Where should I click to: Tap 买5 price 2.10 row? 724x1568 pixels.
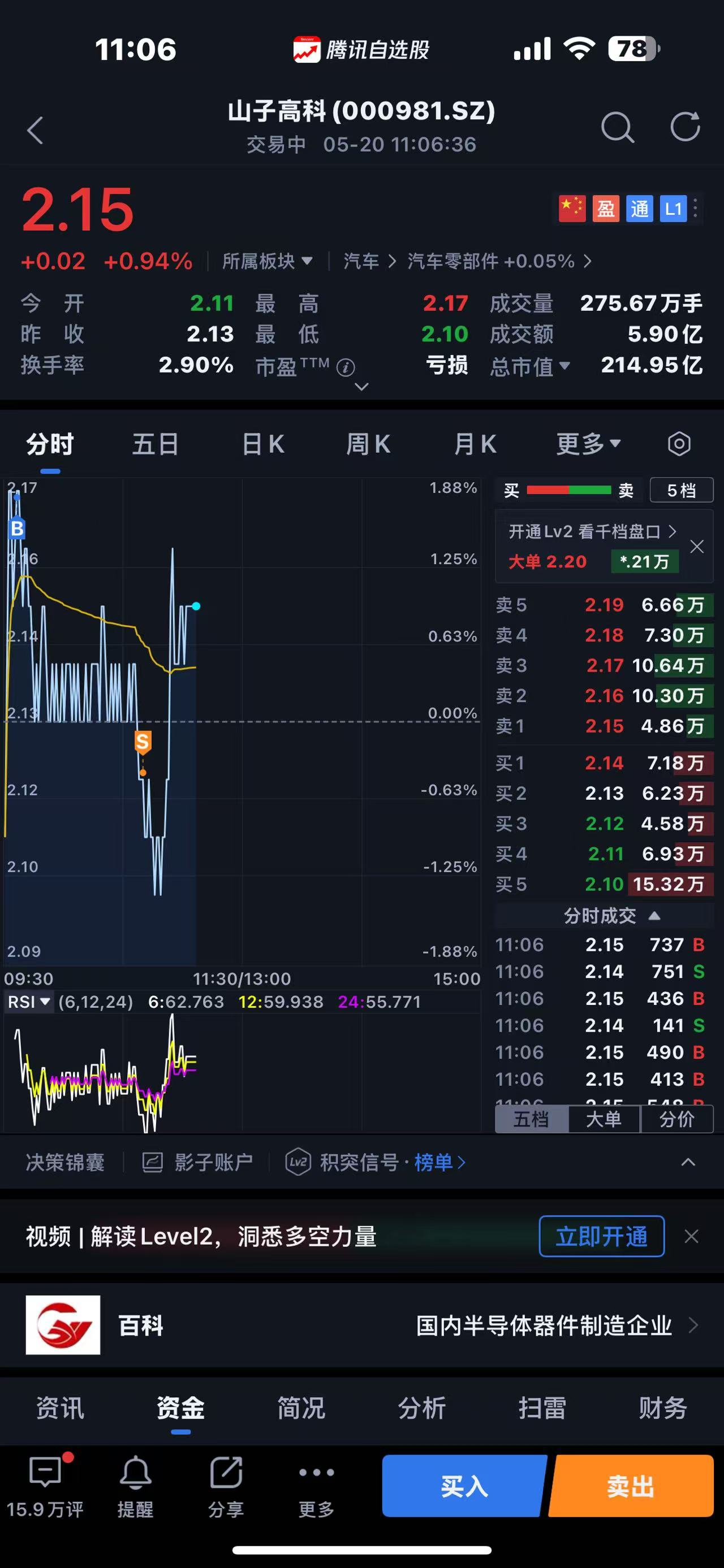click(x=604, y=884)
